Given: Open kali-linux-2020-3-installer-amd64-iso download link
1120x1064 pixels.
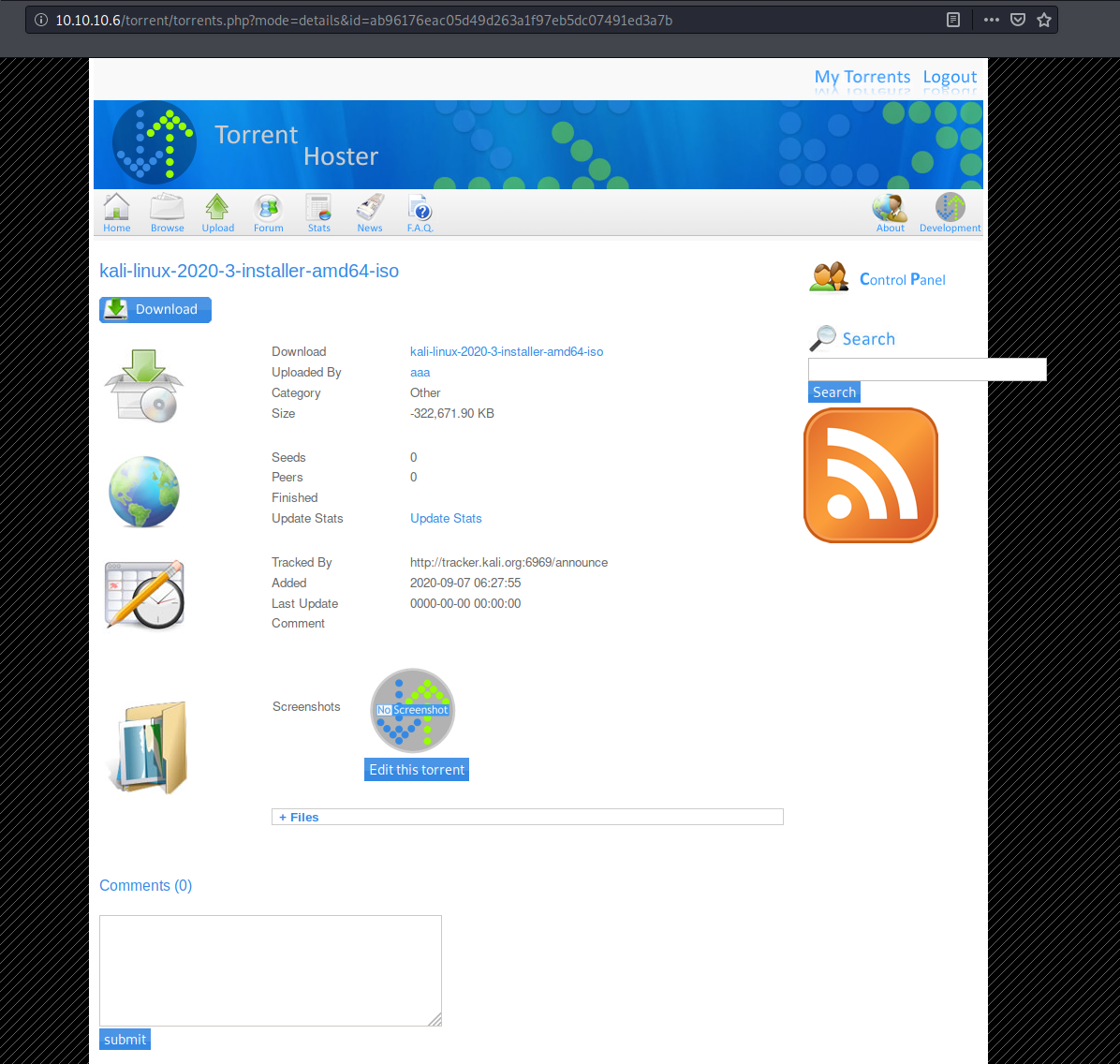Looking at the screenshot, I should point(507,351).
